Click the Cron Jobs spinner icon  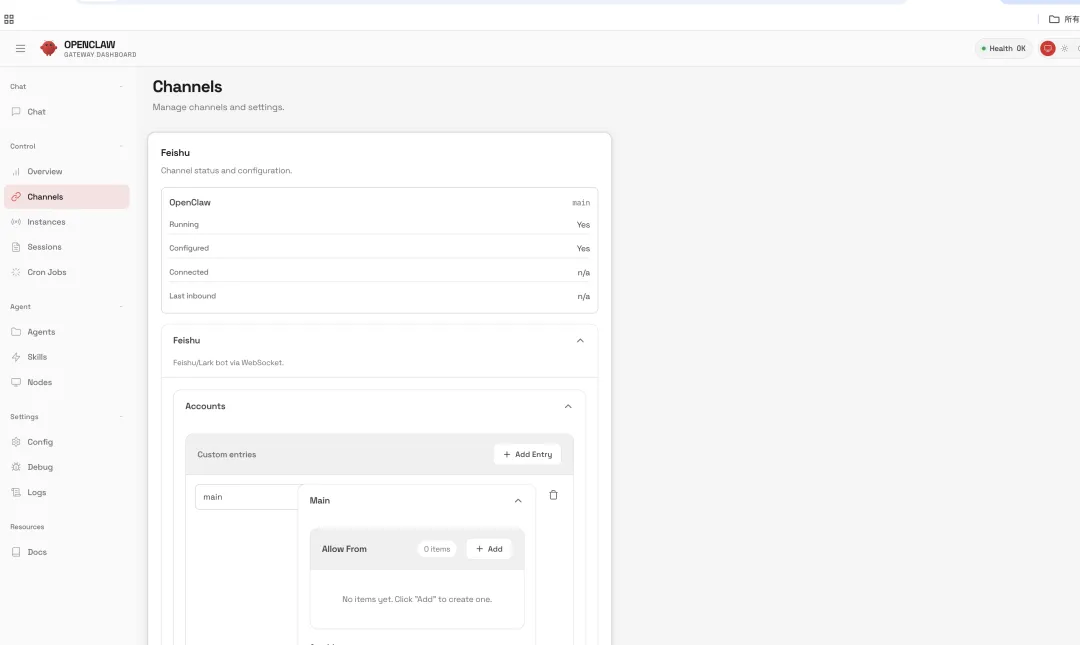16,272
